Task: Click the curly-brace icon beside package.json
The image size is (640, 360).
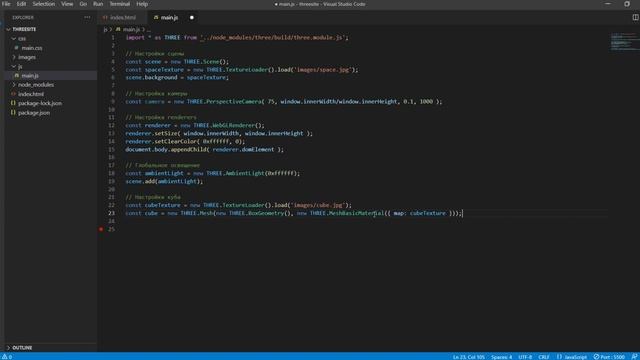Action: coord(13,113)
